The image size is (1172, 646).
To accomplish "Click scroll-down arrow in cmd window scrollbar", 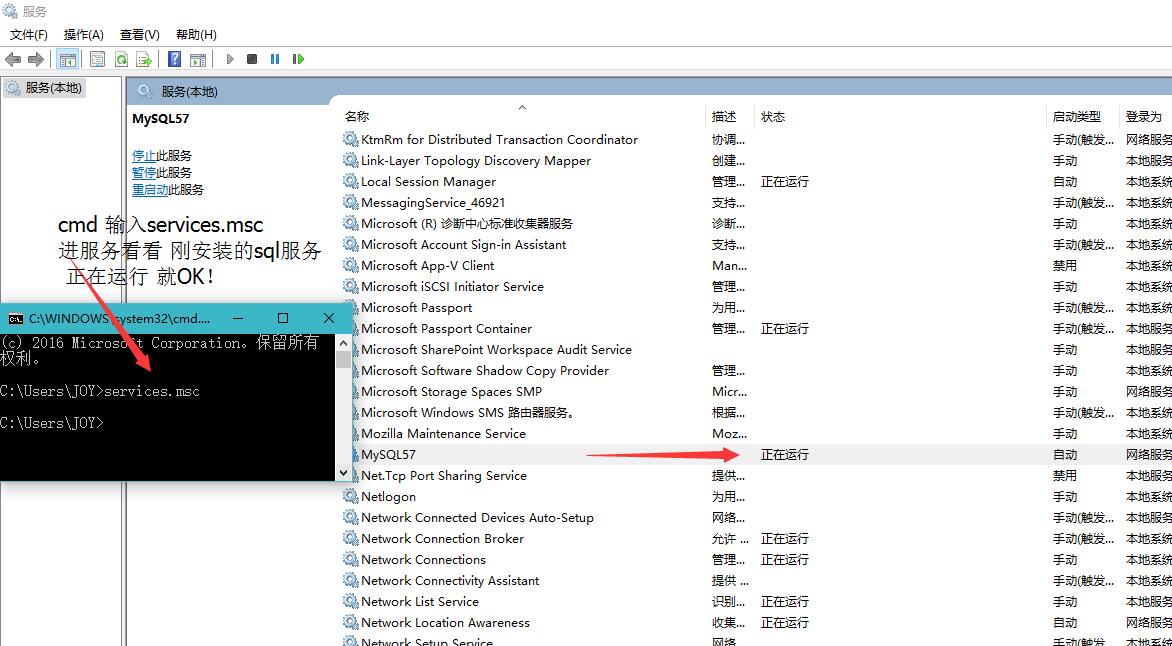I will (343, 473).
